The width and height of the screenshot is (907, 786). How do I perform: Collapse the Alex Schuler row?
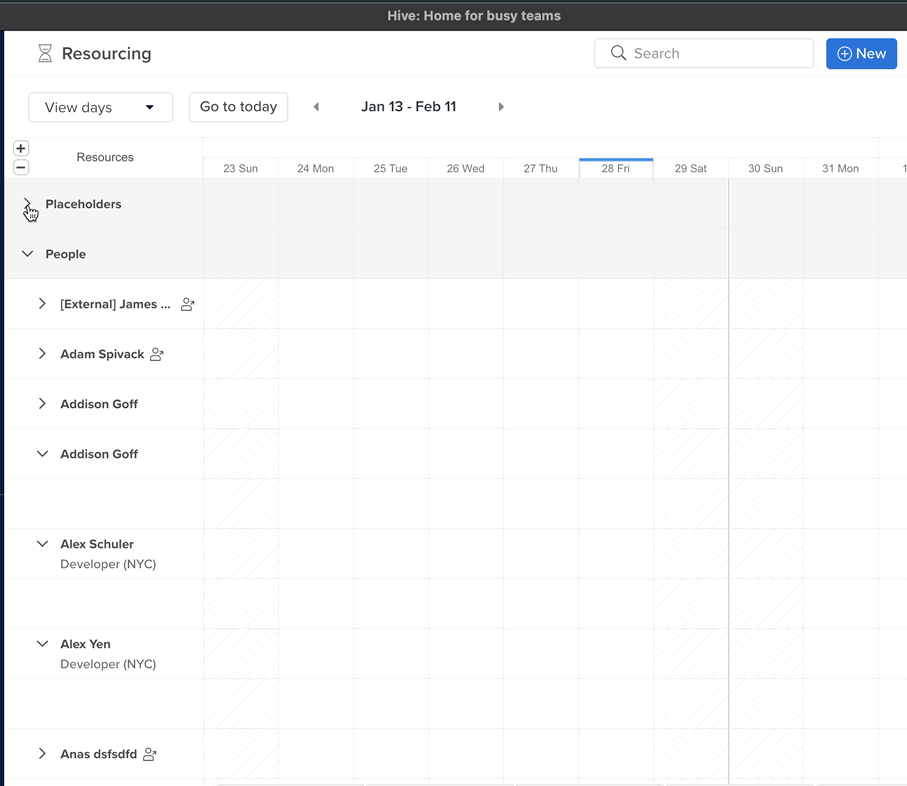(x=42, y=544)
